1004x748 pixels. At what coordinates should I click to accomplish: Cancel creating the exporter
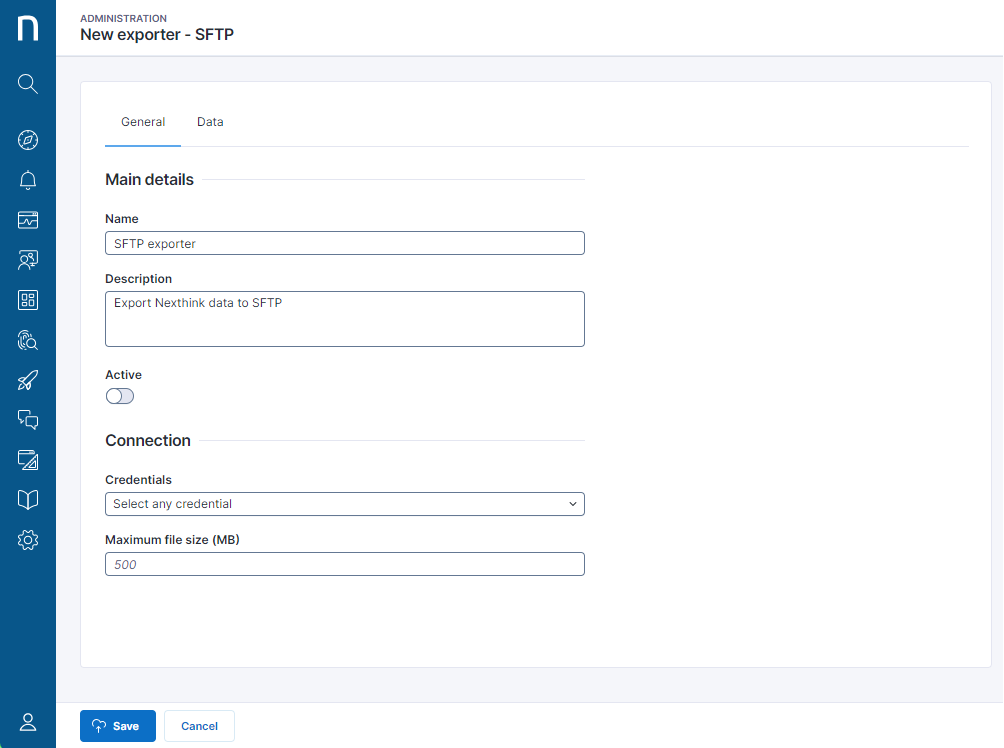pyautogui.click(x=198, y=726)
